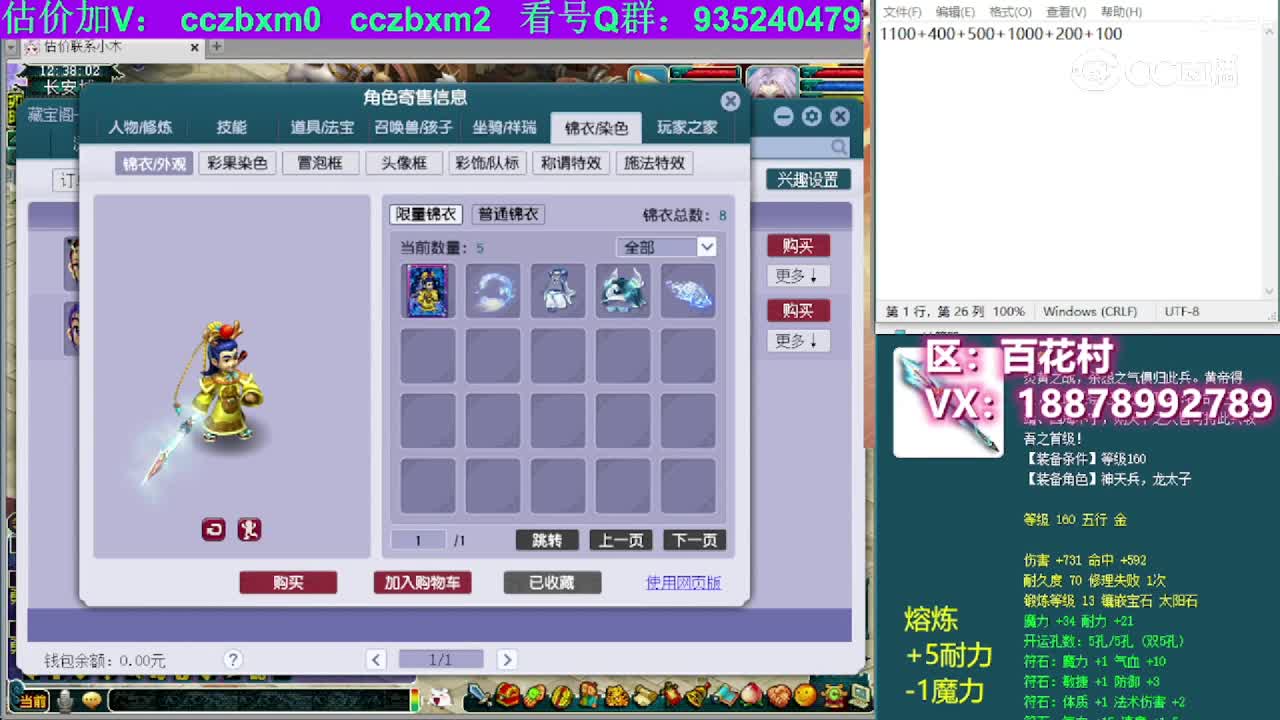The height and width of the screenshot is (720, 1280).
Task: Switch to 坐骑/祥瑞 tab
Action: coord(504,127)
